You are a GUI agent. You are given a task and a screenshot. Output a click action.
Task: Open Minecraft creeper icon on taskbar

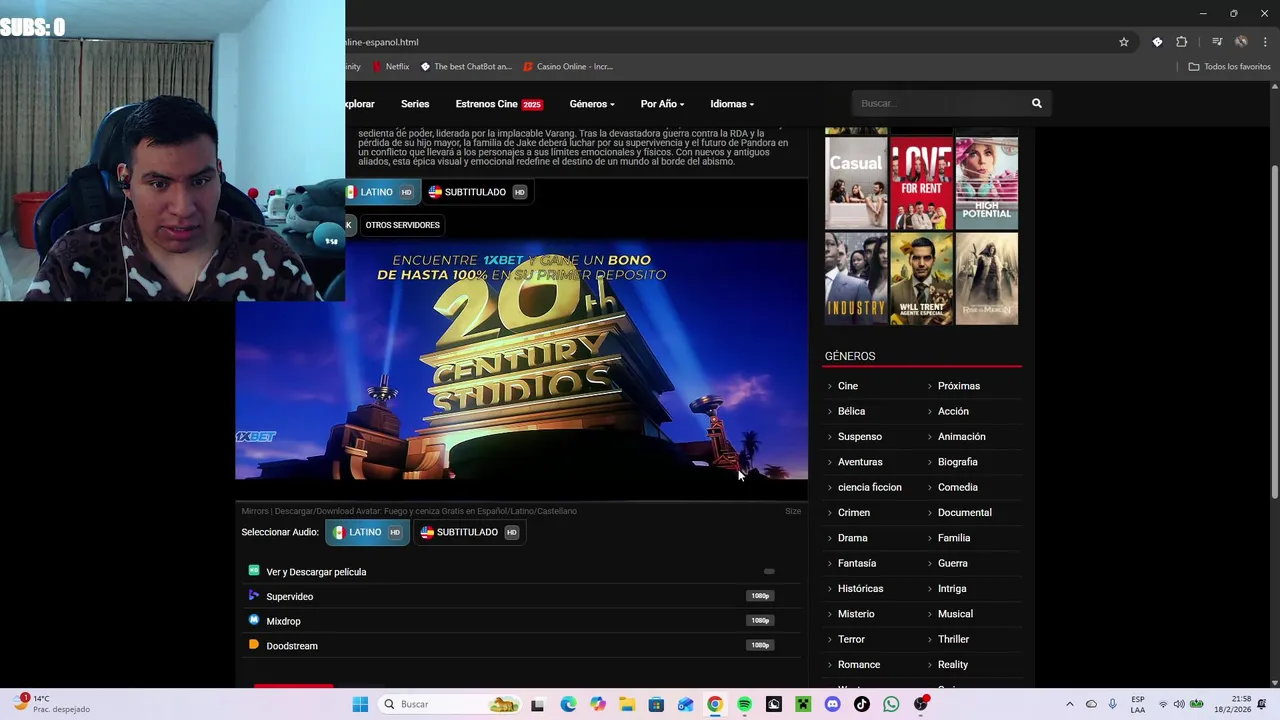tap(803, 704)
